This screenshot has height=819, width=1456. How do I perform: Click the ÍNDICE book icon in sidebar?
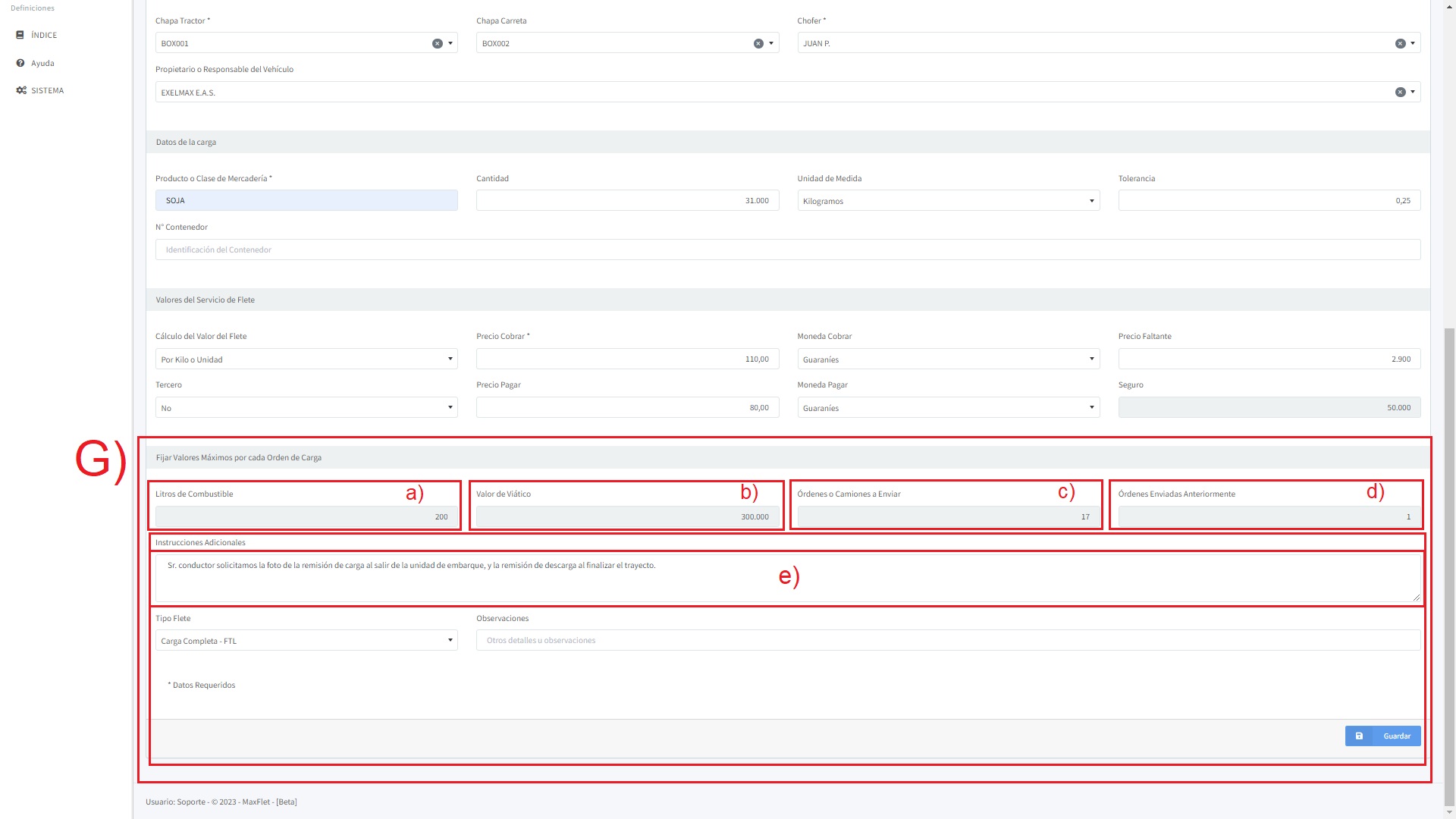tap(20, 35)
